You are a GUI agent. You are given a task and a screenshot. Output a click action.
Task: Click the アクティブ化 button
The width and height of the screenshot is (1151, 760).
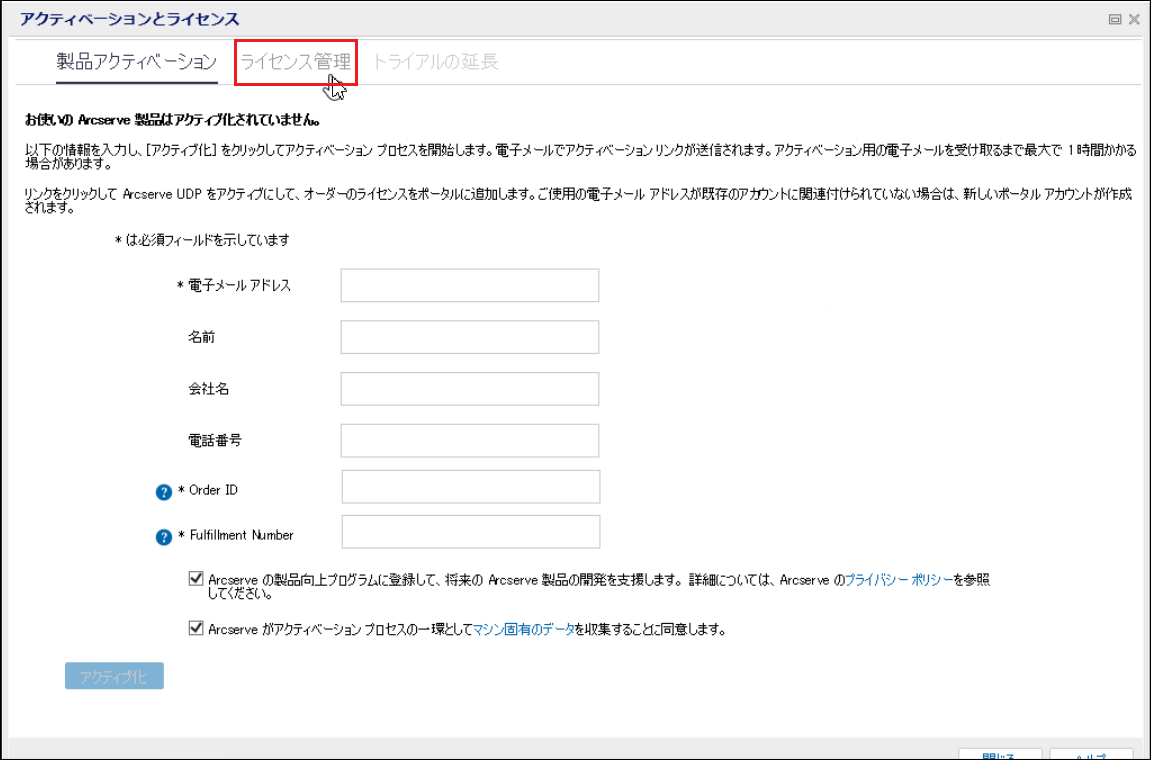coord(115,676)
